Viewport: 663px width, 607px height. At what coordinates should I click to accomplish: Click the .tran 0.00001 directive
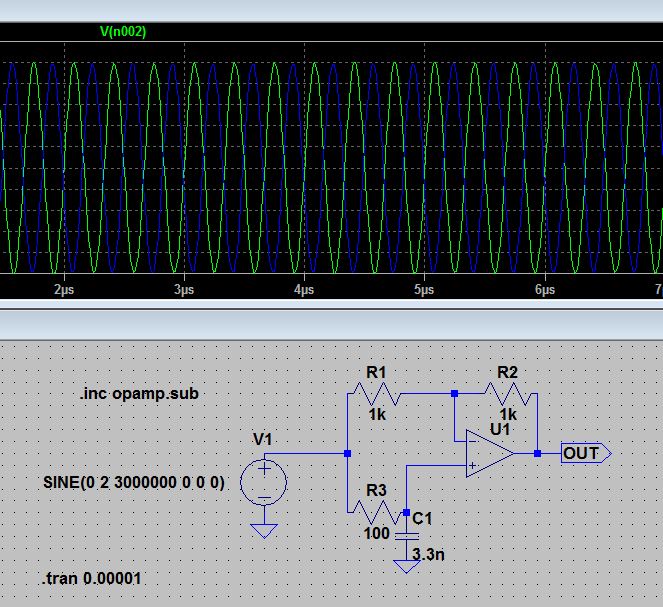[x=91, y=578]
